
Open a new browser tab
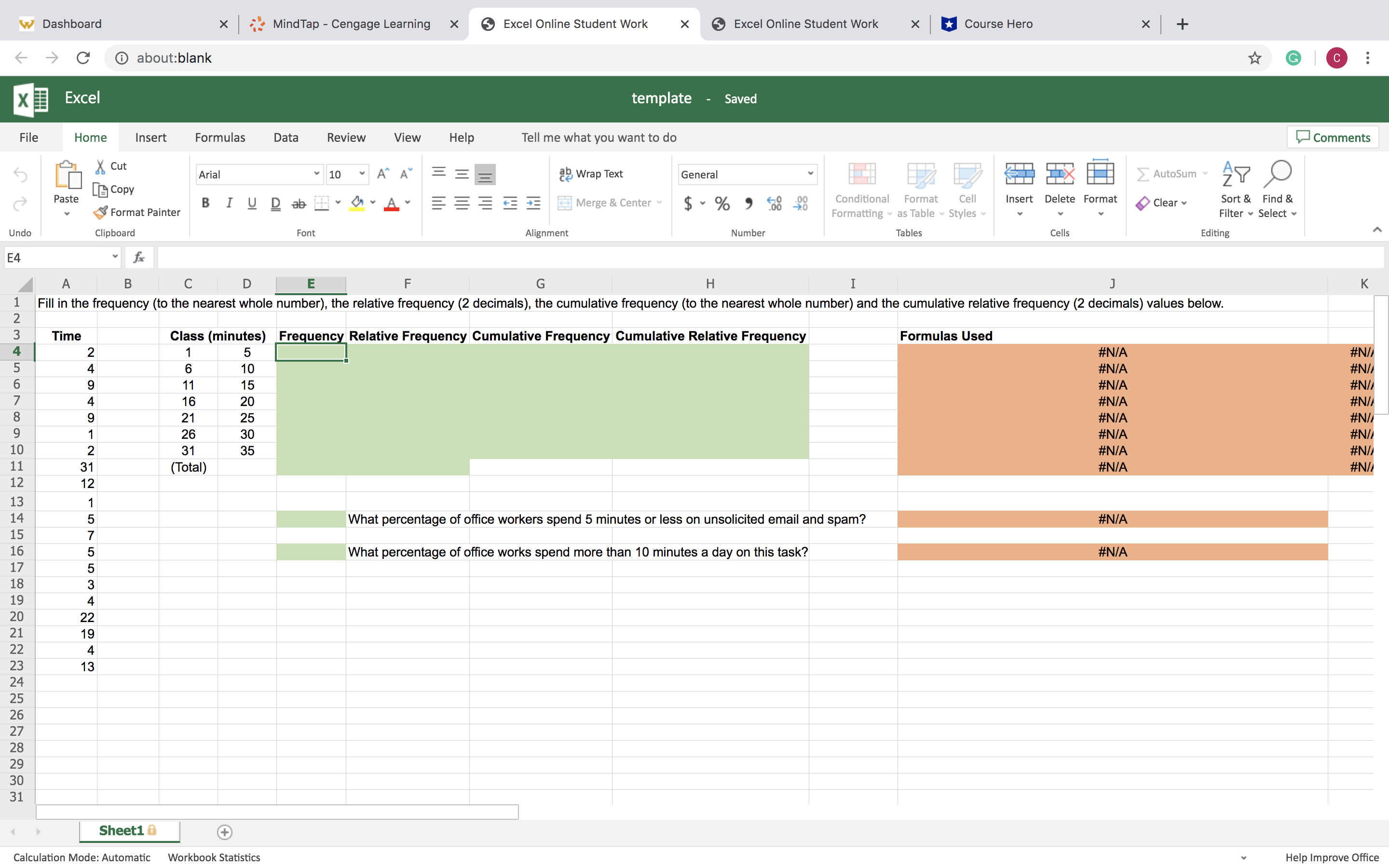click(x=1182, y=24)
